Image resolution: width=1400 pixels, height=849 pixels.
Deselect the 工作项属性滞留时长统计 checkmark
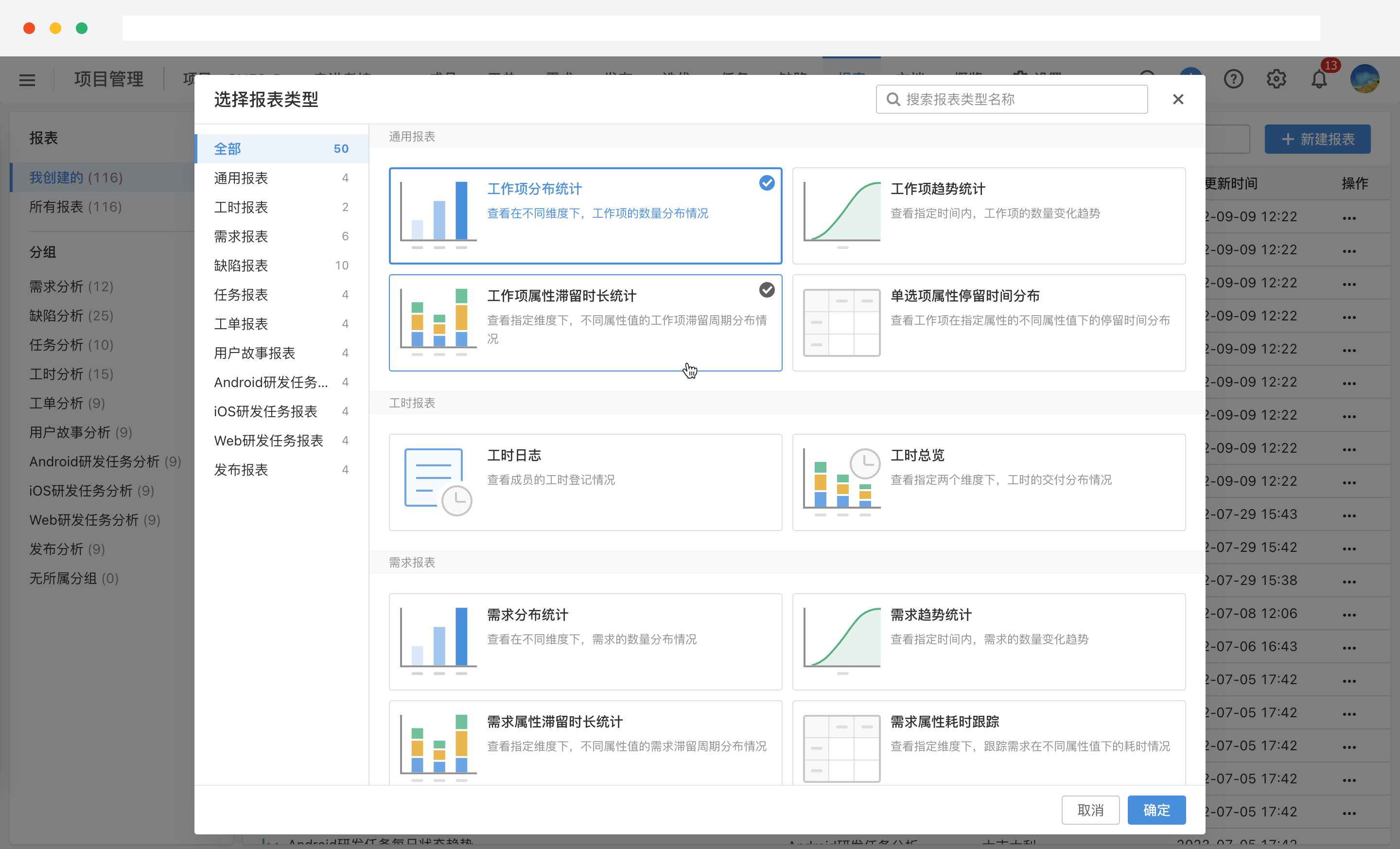pyautogui.click(x=767, y=289)
